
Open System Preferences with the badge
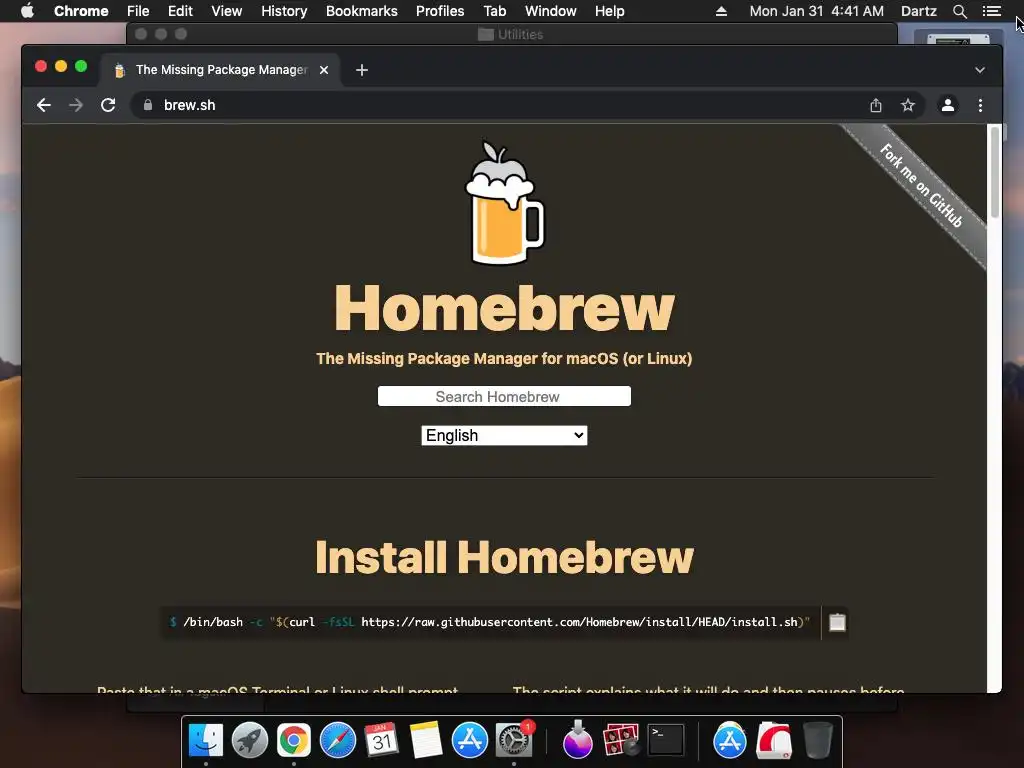(514, 740)
